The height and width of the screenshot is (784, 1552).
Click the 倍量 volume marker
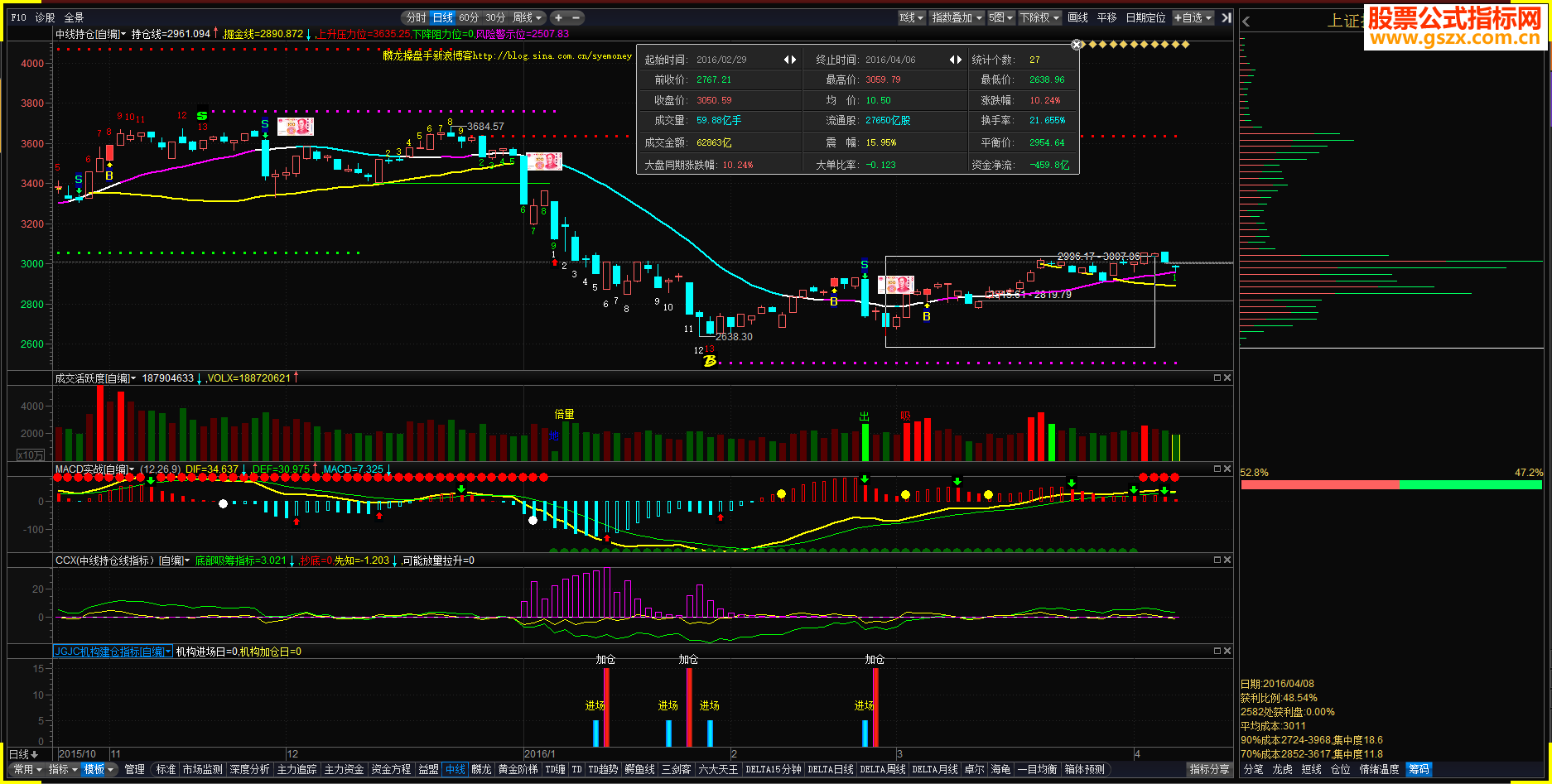click(564, 414)
